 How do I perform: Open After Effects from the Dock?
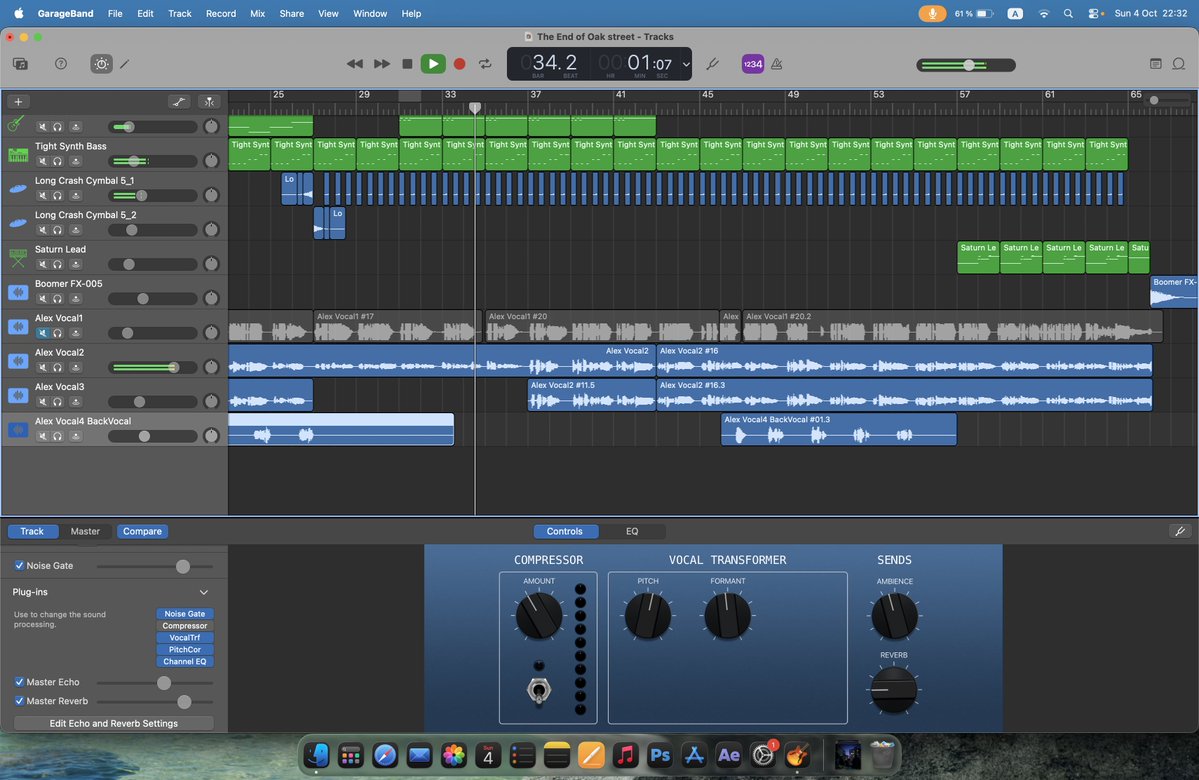[729, 756]
